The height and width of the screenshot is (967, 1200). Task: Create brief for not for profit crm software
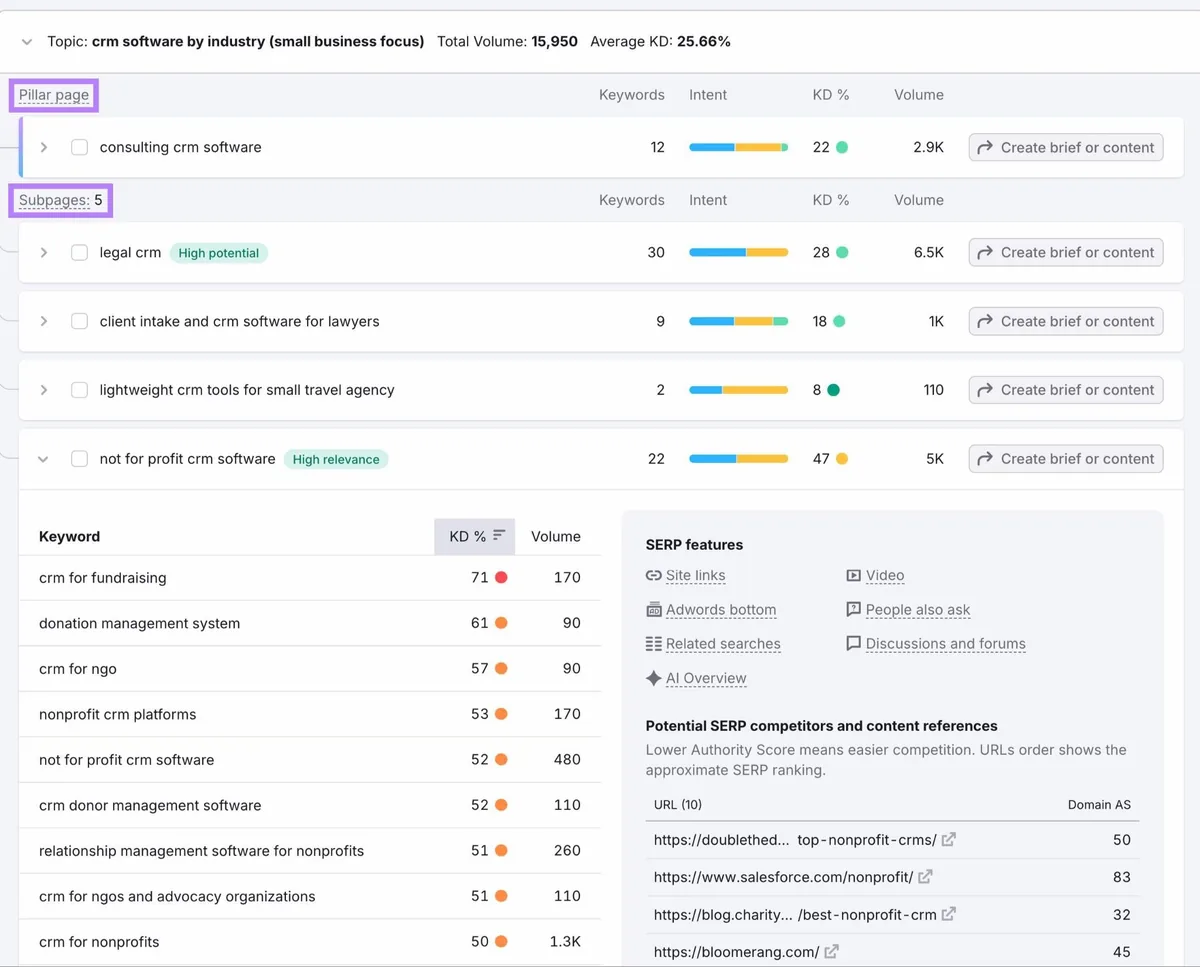1066,459
